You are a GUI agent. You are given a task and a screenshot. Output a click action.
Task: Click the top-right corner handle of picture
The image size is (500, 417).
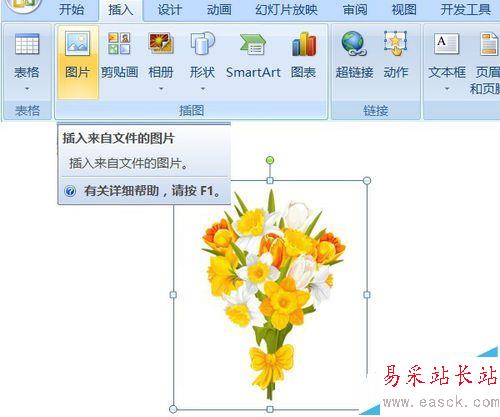(x=367, y=181)
